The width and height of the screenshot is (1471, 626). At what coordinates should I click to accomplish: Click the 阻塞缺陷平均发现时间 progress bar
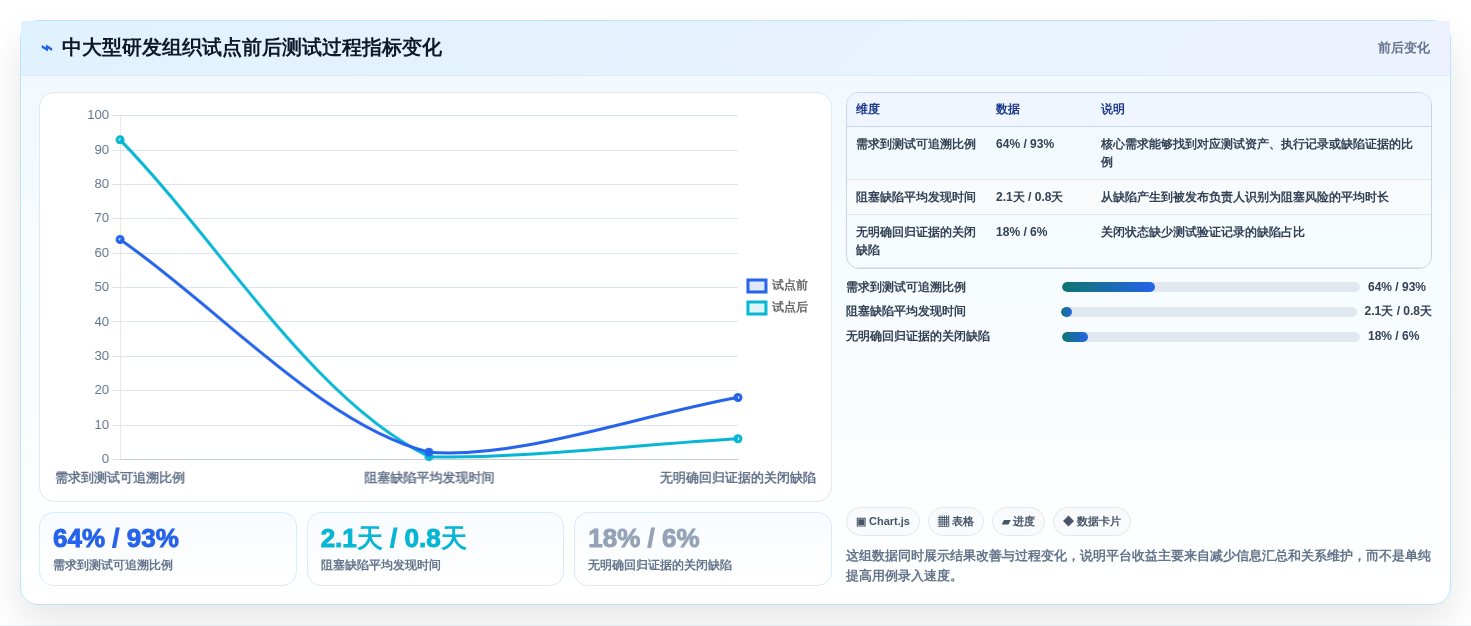click(x=1208, y=312)
